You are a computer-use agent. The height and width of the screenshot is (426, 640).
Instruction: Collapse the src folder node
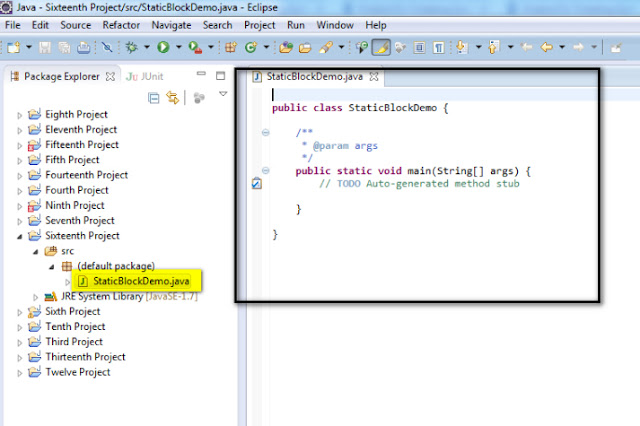[36, 252]
